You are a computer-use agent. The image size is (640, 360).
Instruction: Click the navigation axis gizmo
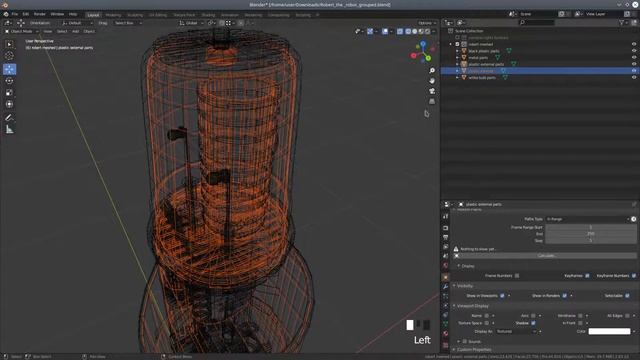pyautogui.click(x=422, y=52)
